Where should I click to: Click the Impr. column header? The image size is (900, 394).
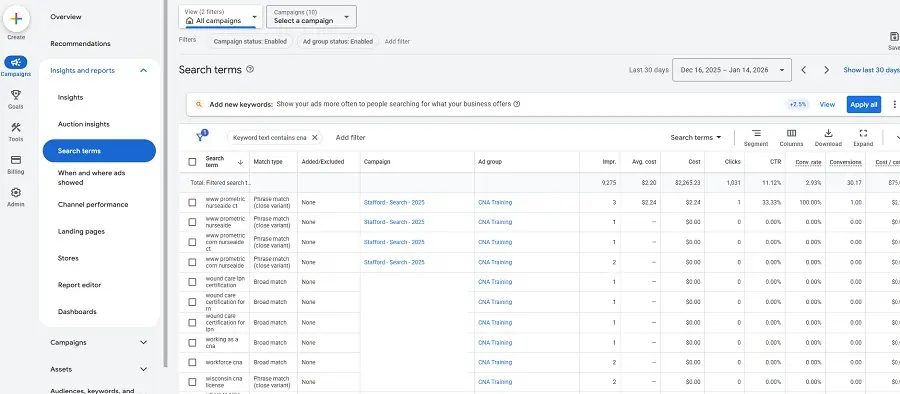pos(609,162)
